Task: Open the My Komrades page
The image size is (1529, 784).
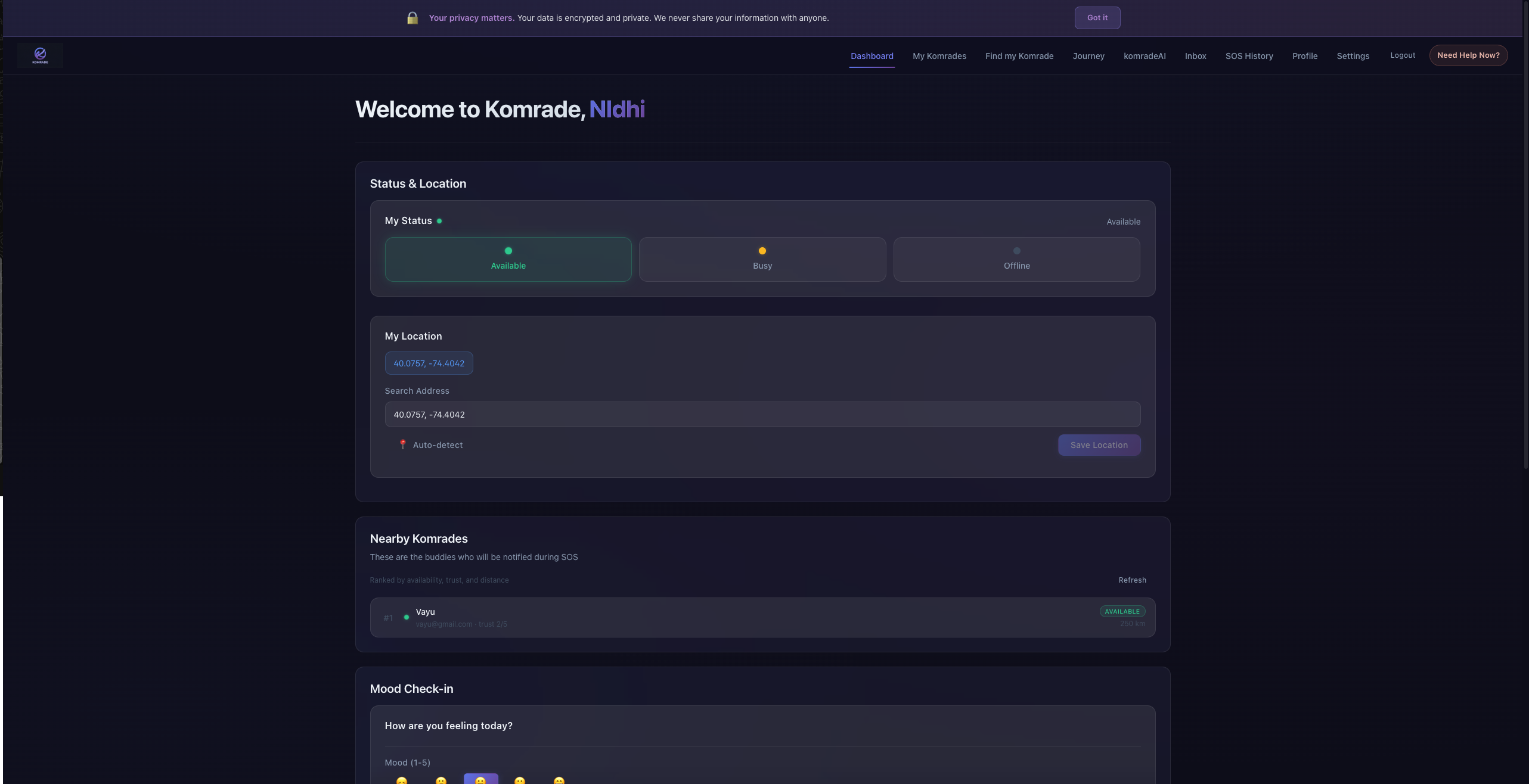Action: (939, 56)
